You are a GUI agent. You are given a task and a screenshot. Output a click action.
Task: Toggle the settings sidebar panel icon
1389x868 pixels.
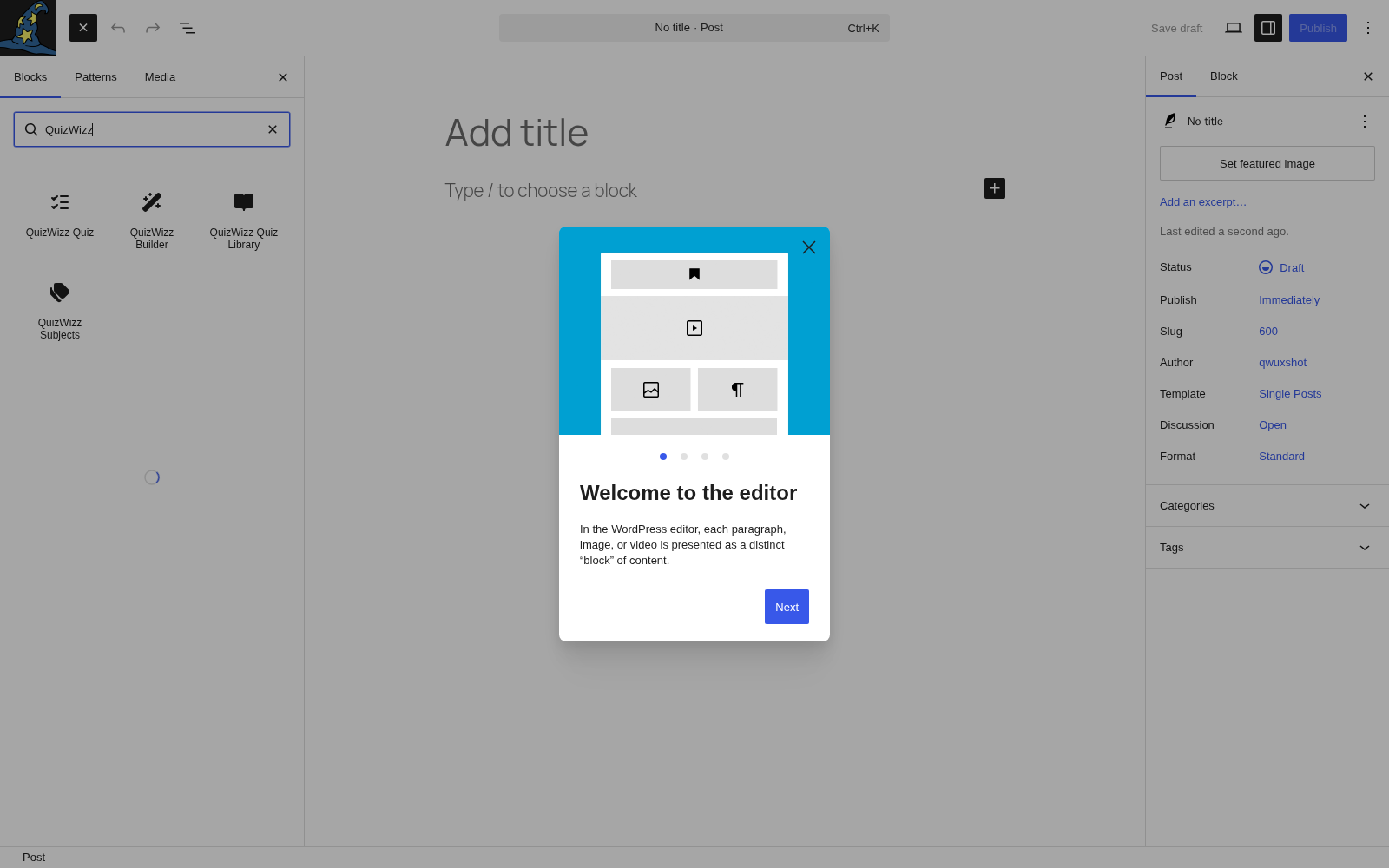click(x=1268, y=28)
